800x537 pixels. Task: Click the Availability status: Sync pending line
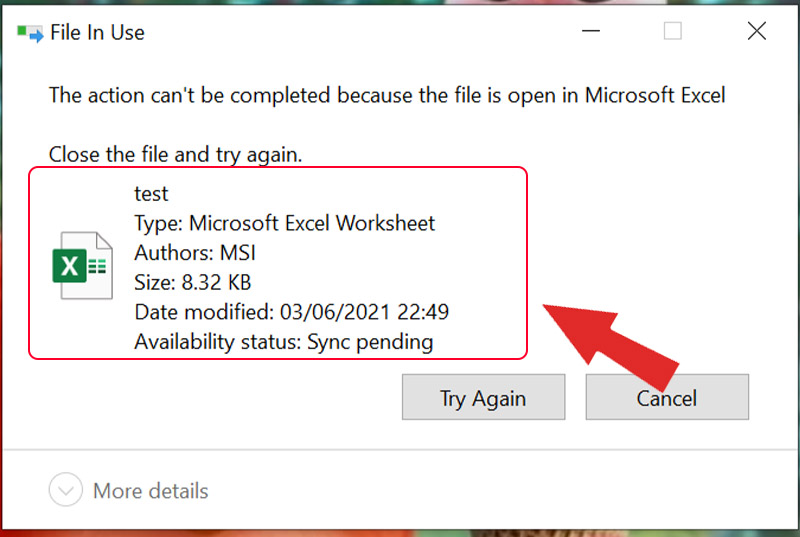click(283, 342)
